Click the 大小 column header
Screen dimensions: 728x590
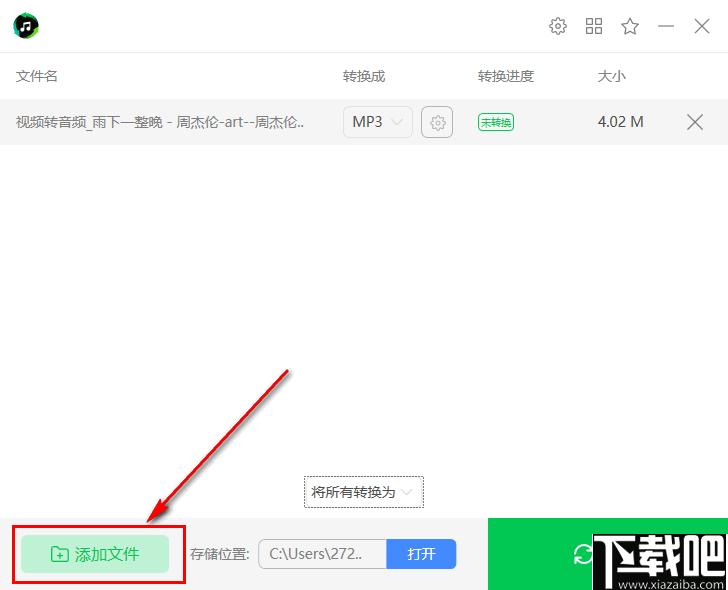[611, 76]
